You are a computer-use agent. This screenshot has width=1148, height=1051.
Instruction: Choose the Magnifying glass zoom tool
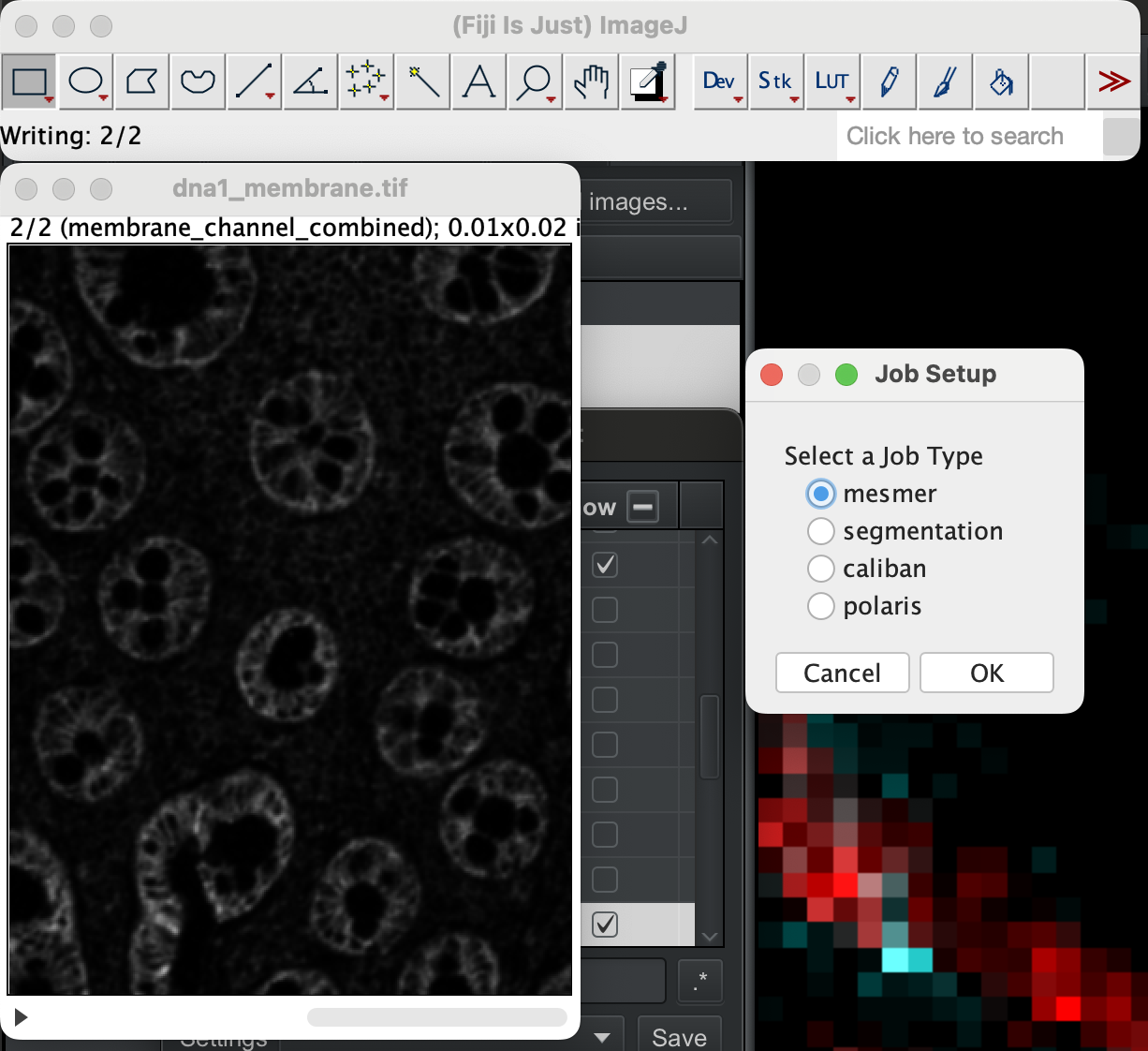(536, 82)
